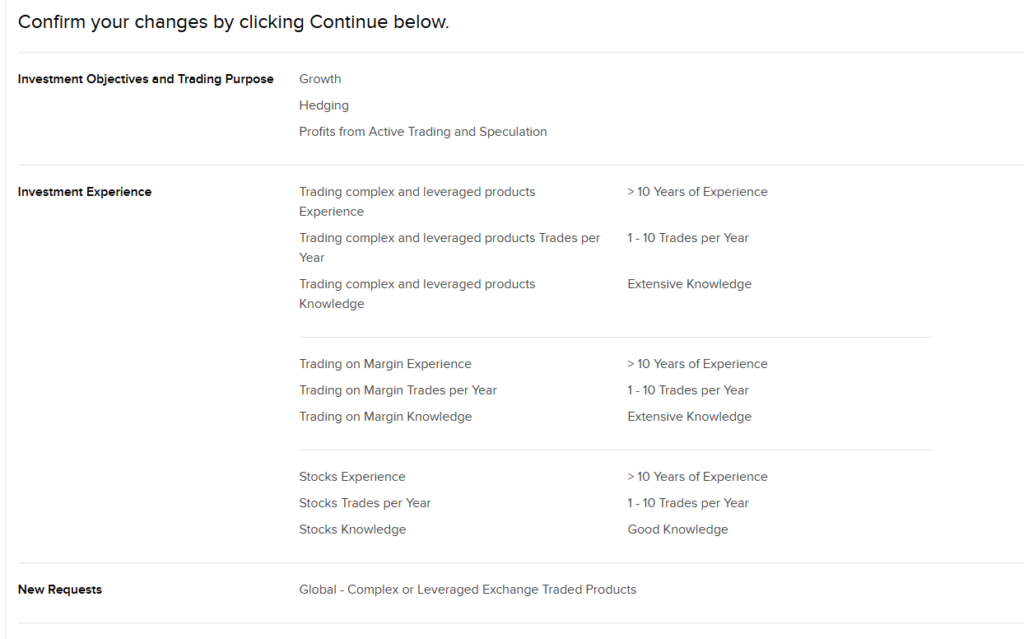1024x639 pixels.
Task: Click '> 10 Years of Experience' for Stocks
Action: [x=697, y=477]
